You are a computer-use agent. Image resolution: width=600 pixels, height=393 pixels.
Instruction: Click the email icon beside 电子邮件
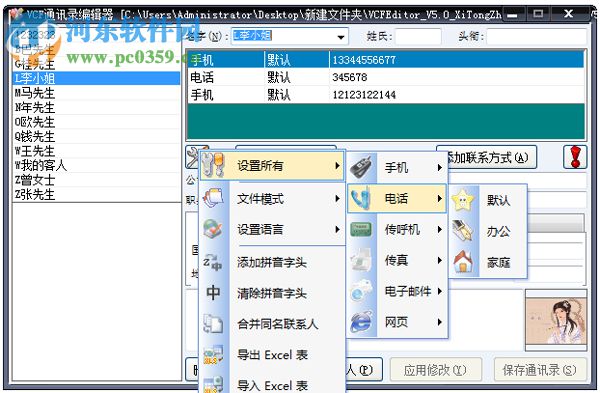361,291
